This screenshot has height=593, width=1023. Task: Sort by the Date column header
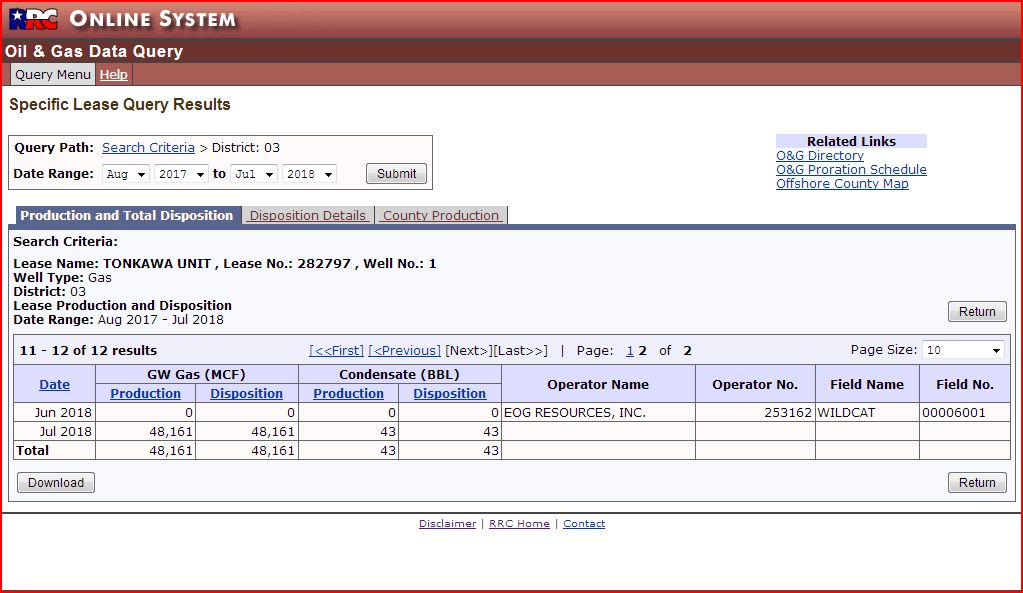(55, 384)
